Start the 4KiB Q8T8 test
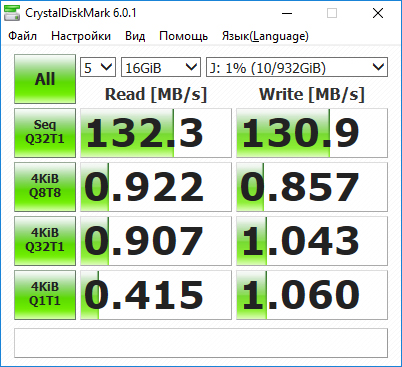Viewport: 402px width, 367px height. click(45, 187)
